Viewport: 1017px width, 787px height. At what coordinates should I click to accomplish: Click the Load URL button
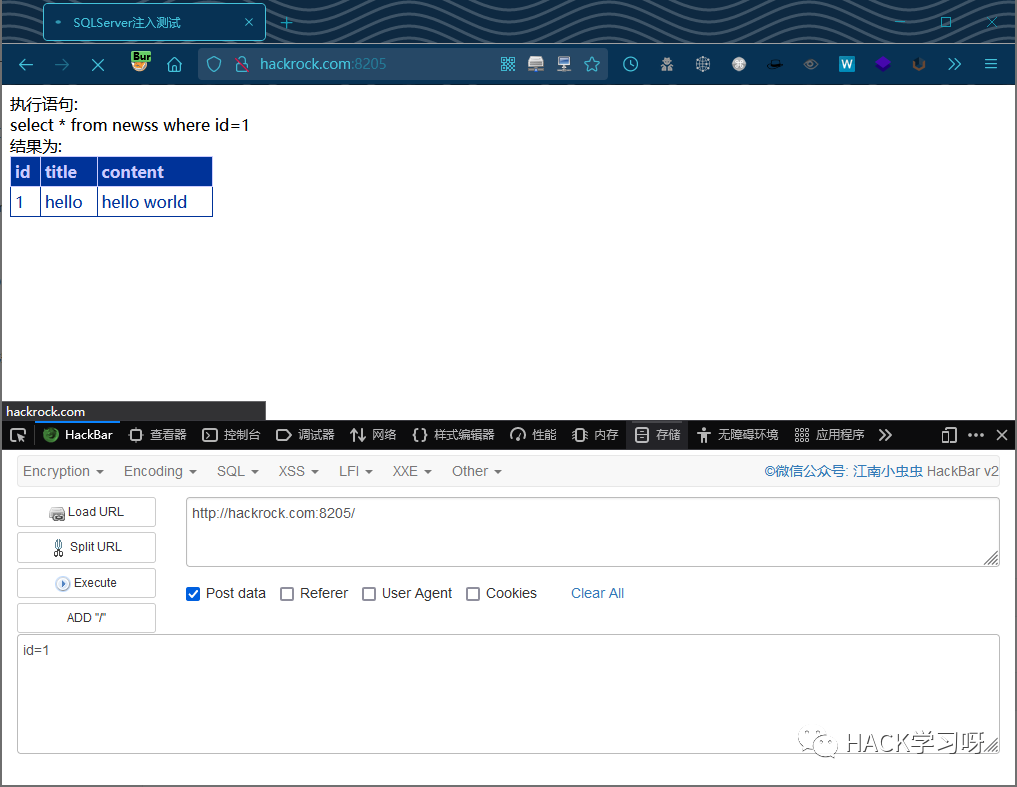pos(86,512)
